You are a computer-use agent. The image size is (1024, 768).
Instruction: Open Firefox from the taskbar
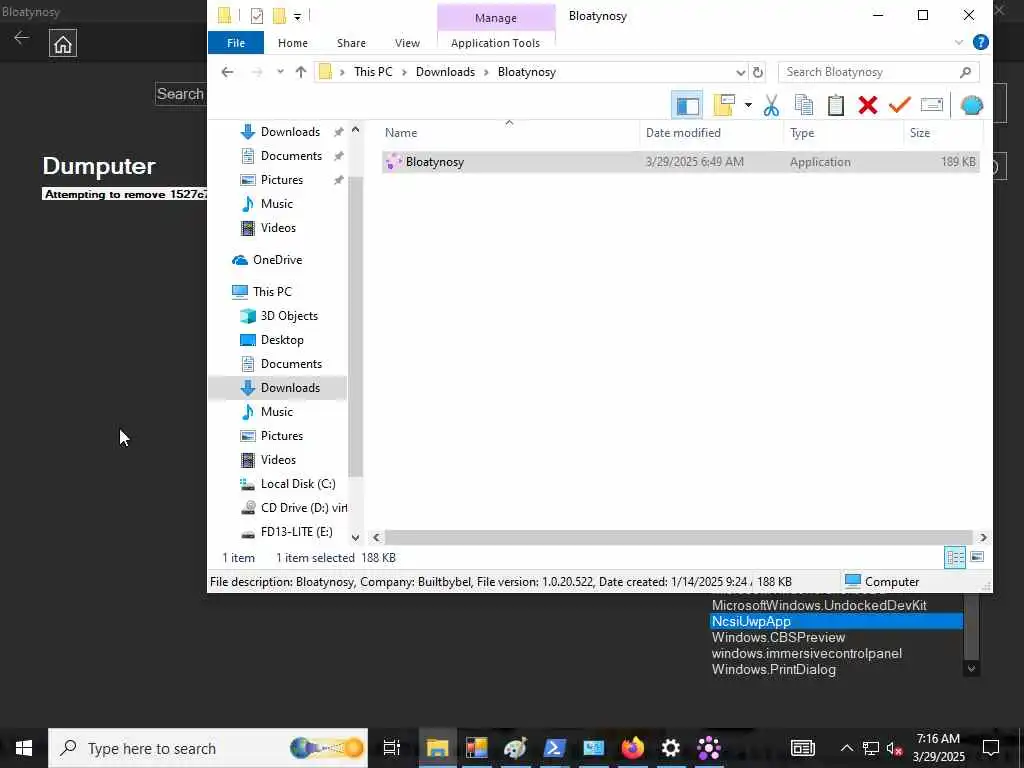pos(632,748)
